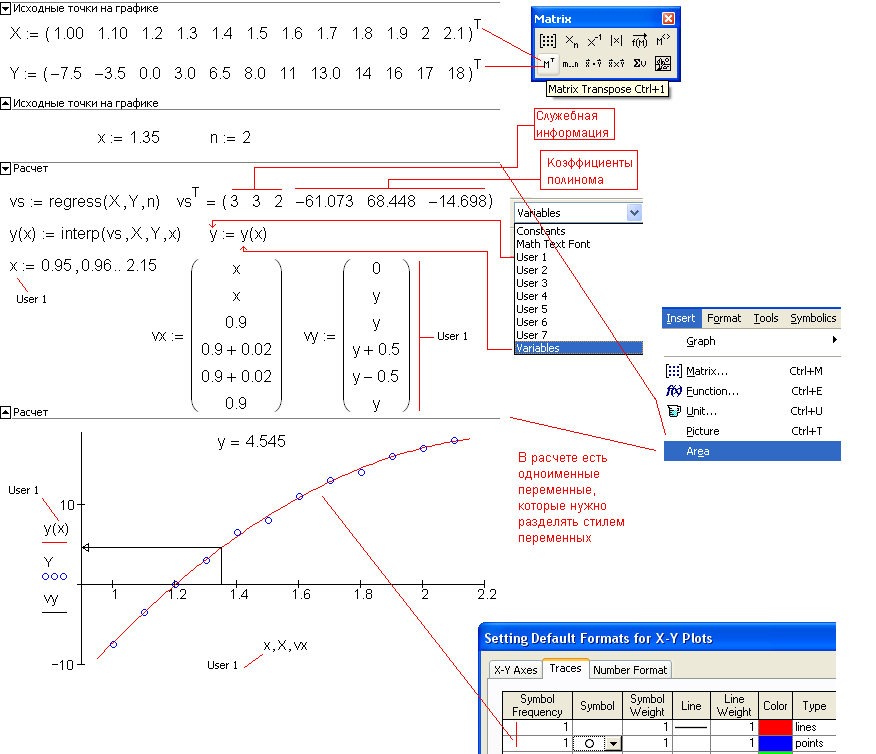Click the 'vs := regress(X,Y,n)' expression
This screenshot has height=754, width=876.
[84, 202]
